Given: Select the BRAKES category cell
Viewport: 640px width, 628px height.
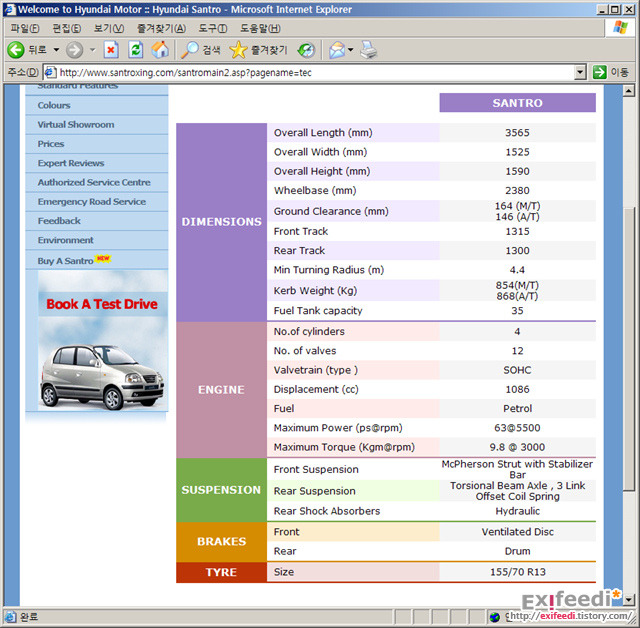Looking at the screenshot, I should [x=222, y=541].
